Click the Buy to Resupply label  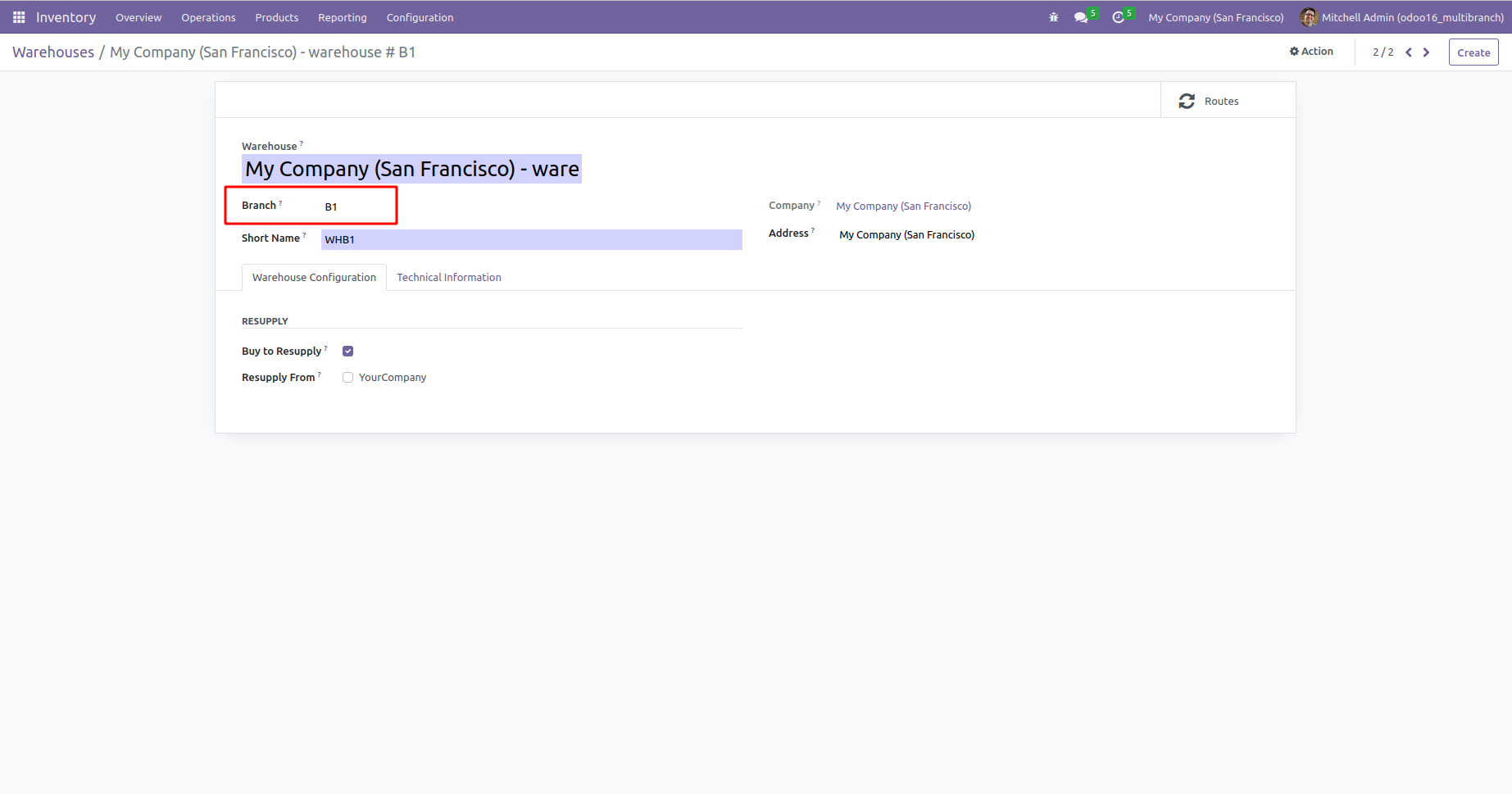click(281, 352)
